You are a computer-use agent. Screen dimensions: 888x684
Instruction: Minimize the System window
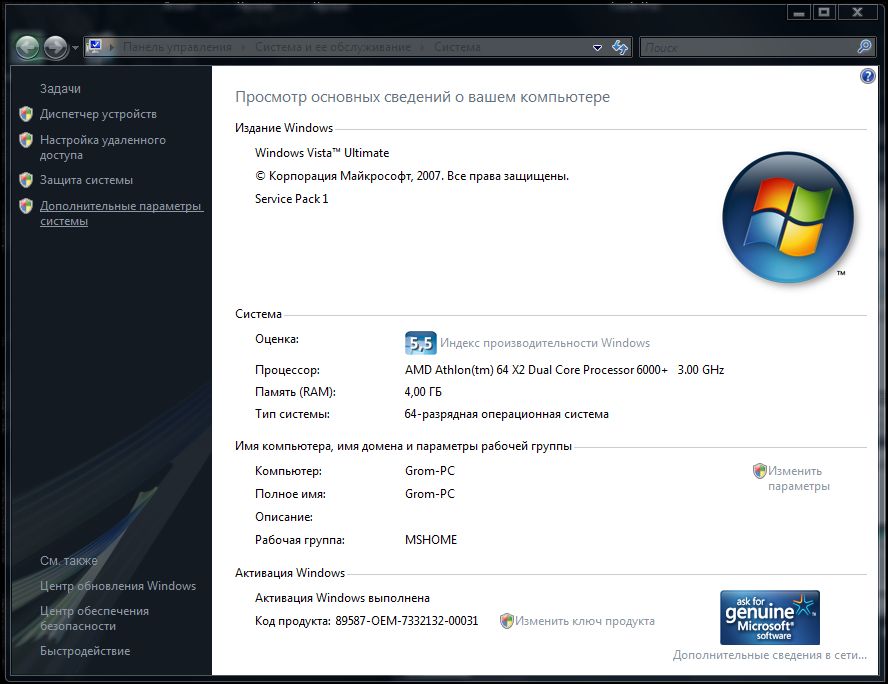tap(799, 12)
